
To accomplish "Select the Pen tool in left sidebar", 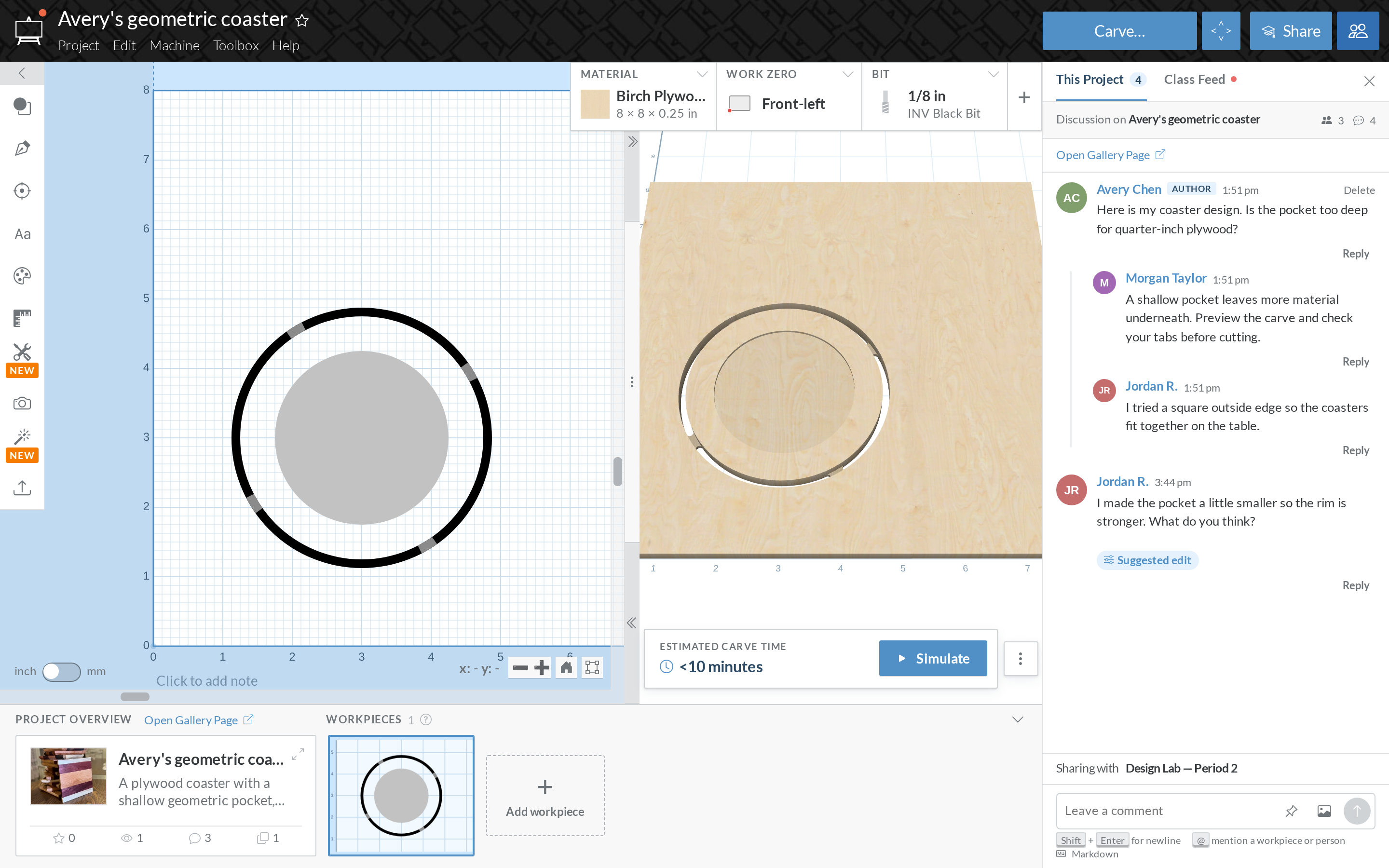I will click(x=22, y=149).
